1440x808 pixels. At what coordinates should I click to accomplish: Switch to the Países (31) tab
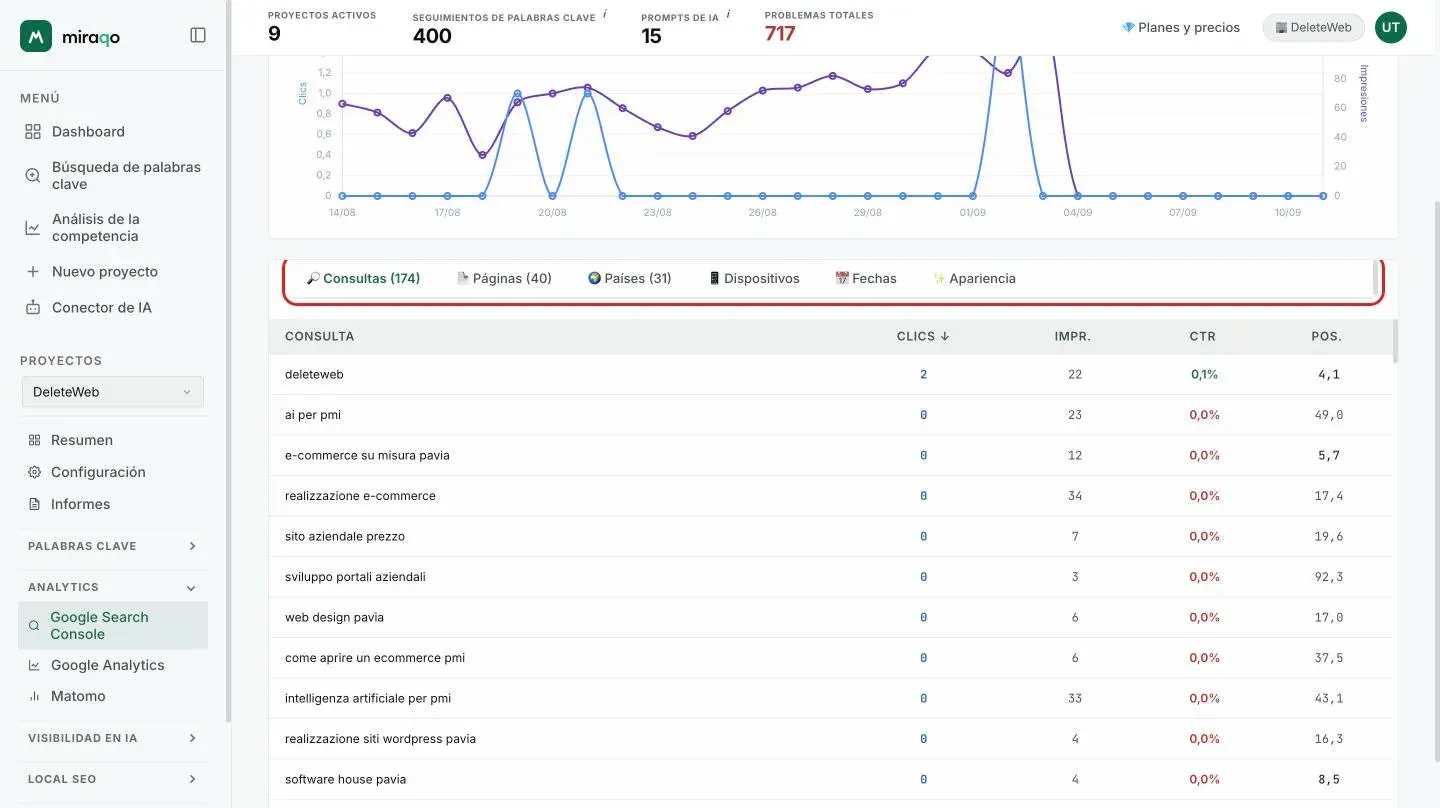[629, 279]
